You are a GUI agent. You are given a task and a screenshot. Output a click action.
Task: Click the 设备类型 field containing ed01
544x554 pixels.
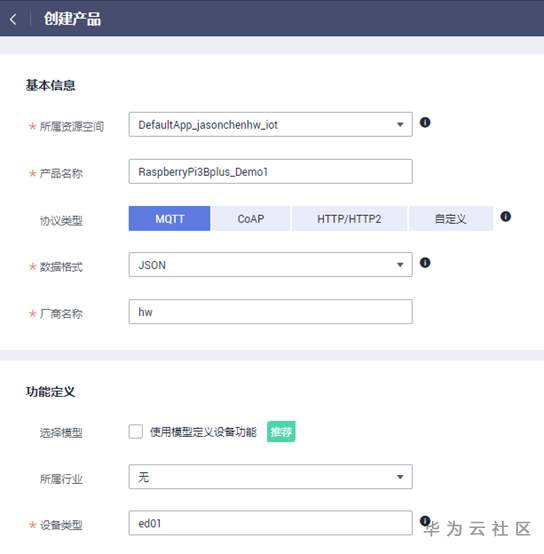pos(271,523)
